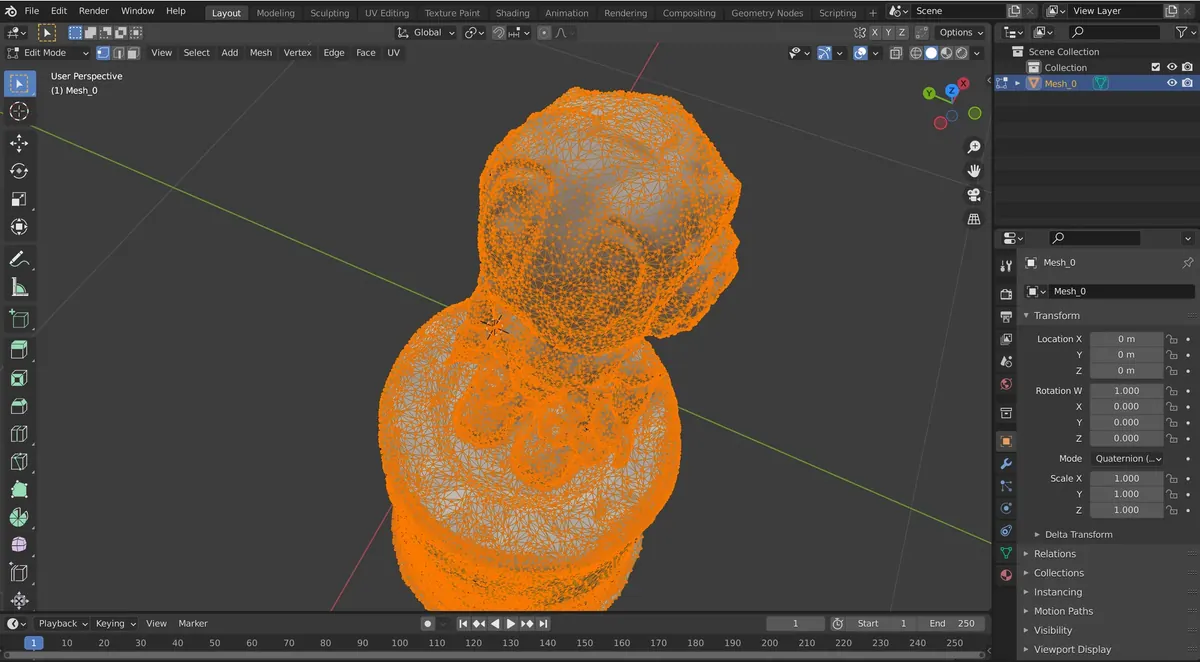This screenshot has width=1200, height=662.
Task: Open the Global transform orientation dropdown
Action: pyautogui.click(x=427, y=32)
